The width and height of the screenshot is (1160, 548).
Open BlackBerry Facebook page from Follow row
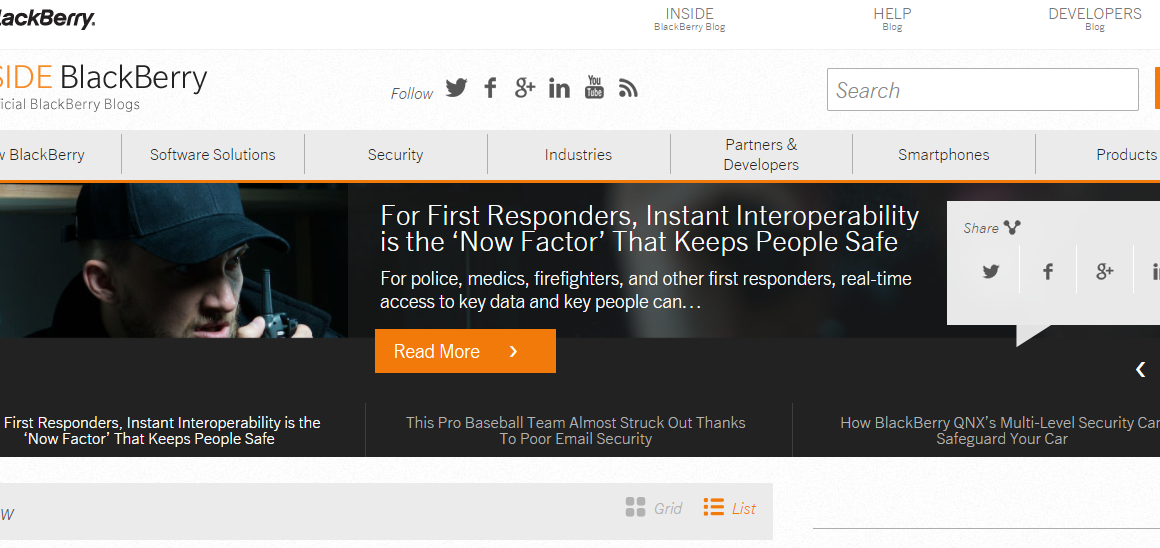490,88
